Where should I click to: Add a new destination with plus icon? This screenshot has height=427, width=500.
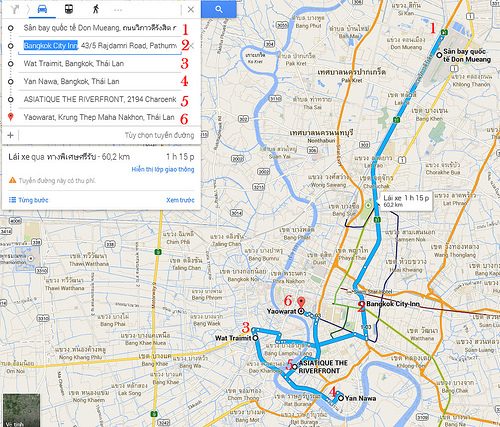click(x=10, y=135)
